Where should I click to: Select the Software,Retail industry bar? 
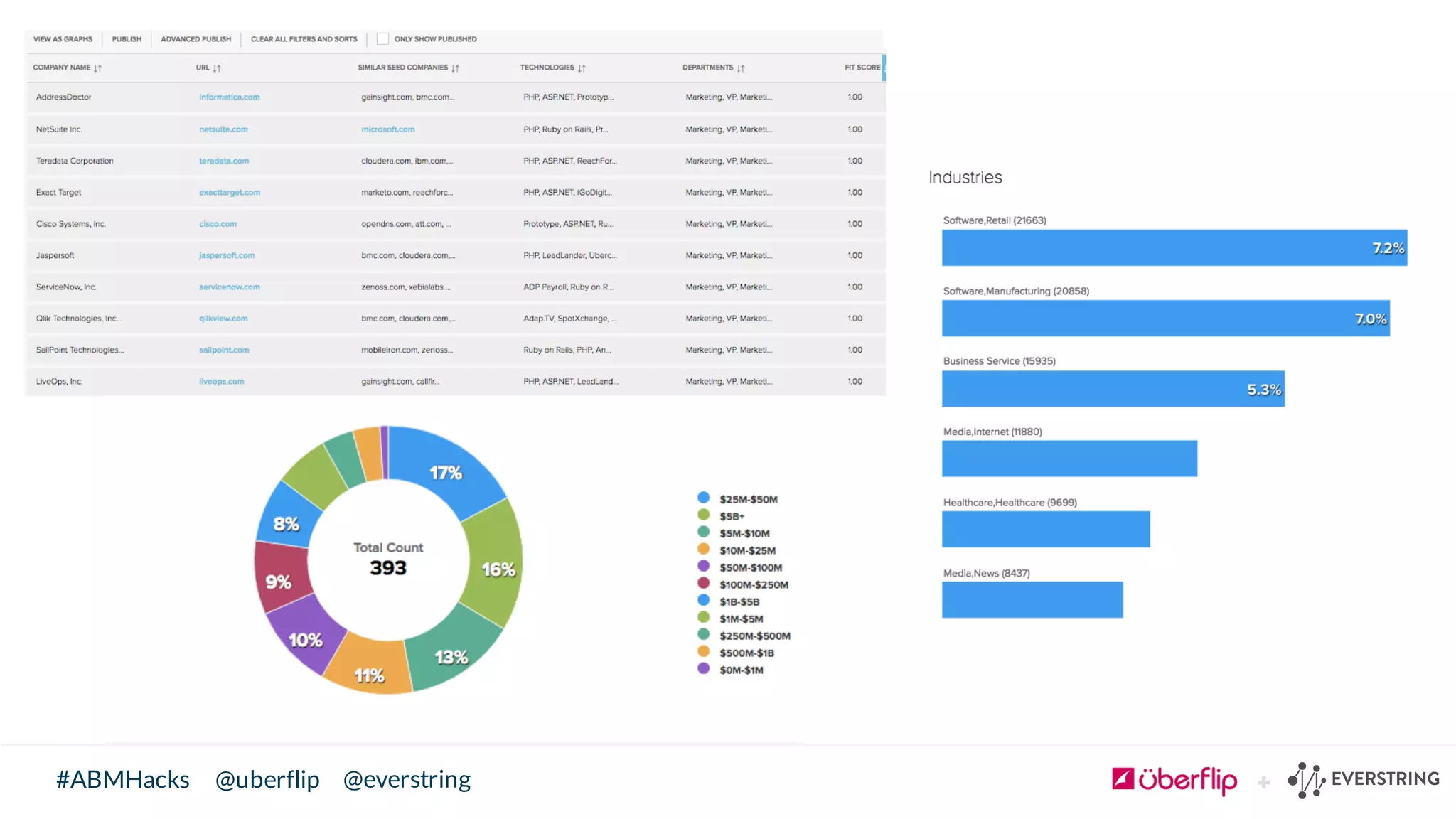(x=1174, y=248)
